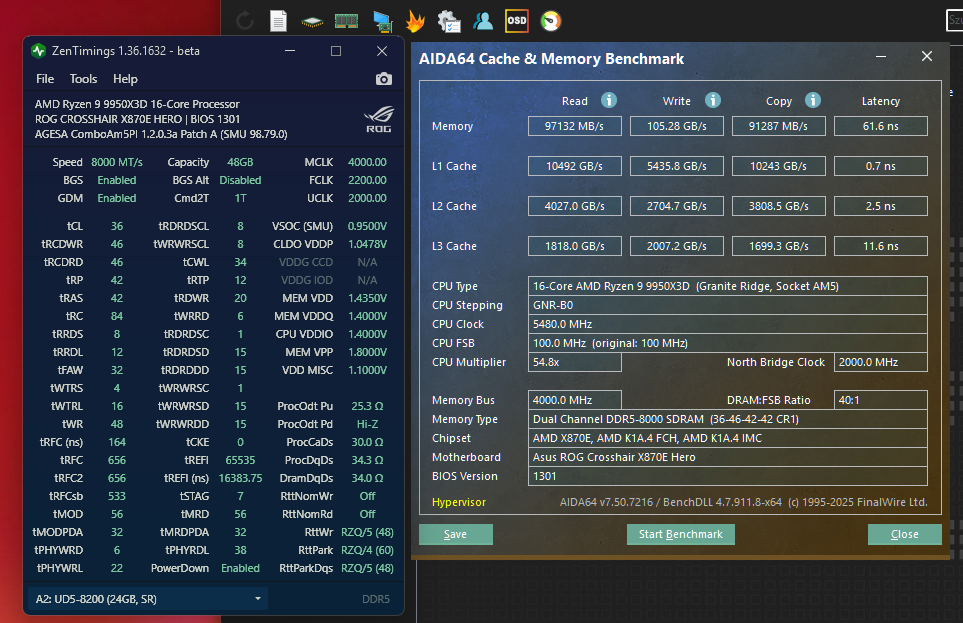Click the Memory Read result field
The image size is (963, 623).
pos(575,126)
